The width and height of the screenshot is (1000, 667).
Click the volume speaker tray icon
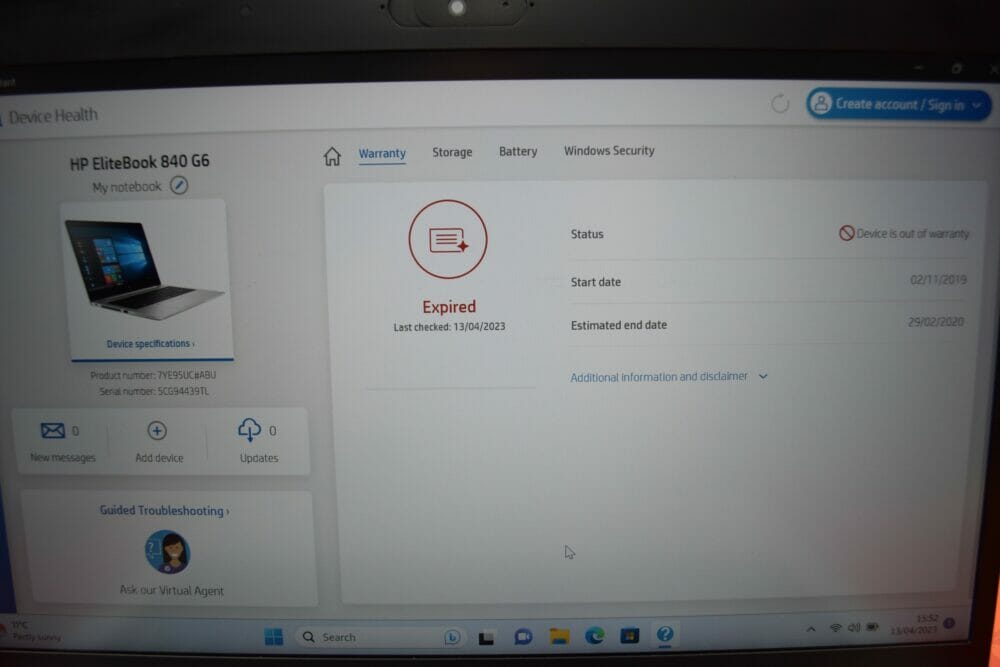pyautogui.click(x=854, y=627)
